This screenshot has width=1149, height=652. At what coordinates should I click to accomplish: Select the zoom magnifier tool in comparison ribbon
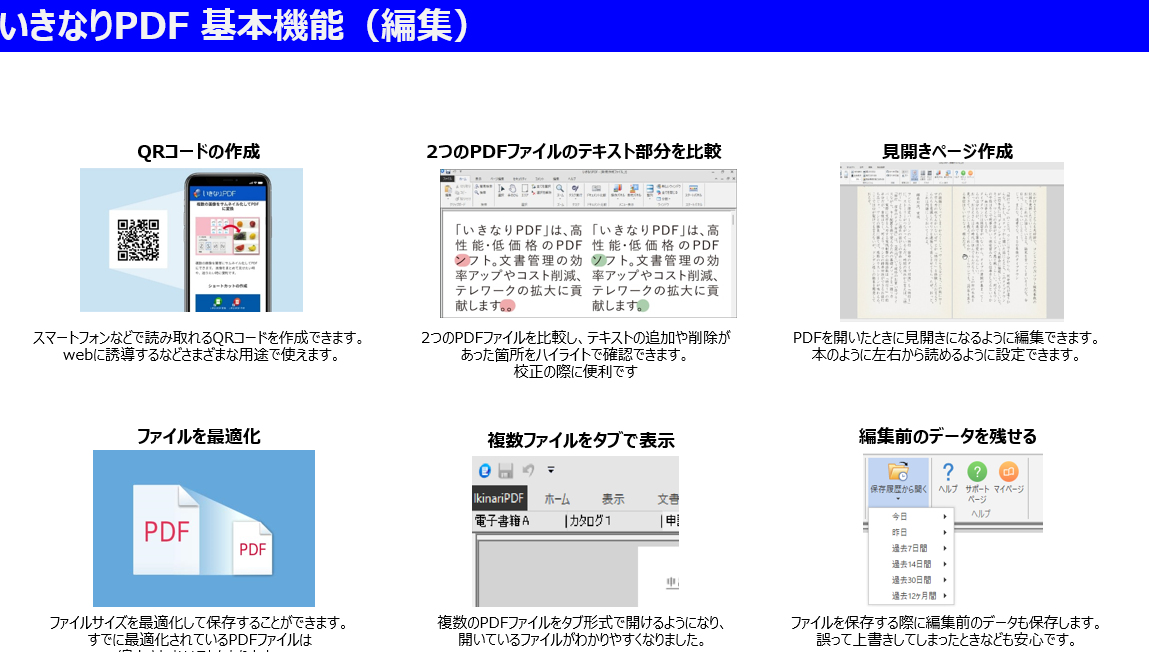558,188
